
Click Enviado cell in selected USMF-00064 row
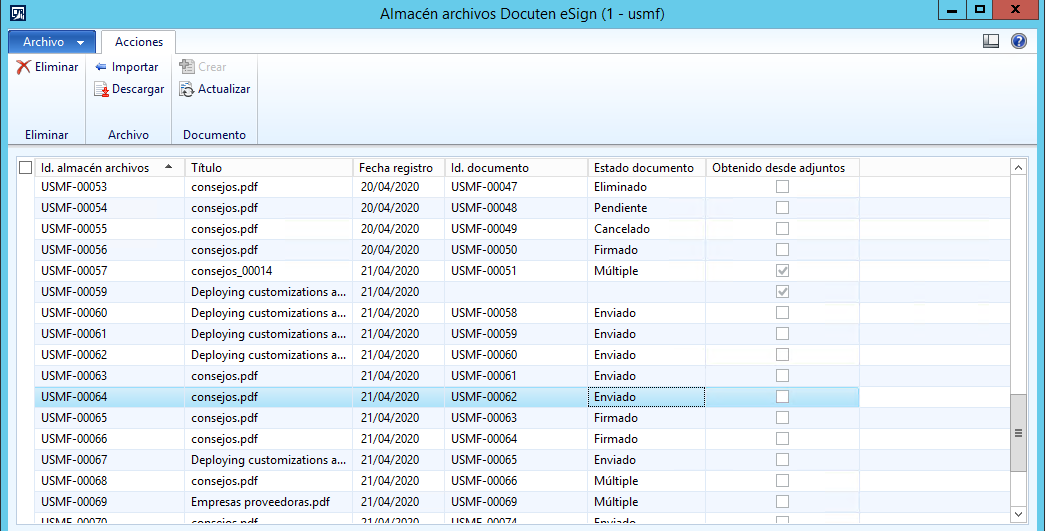[x=646, y=397]
